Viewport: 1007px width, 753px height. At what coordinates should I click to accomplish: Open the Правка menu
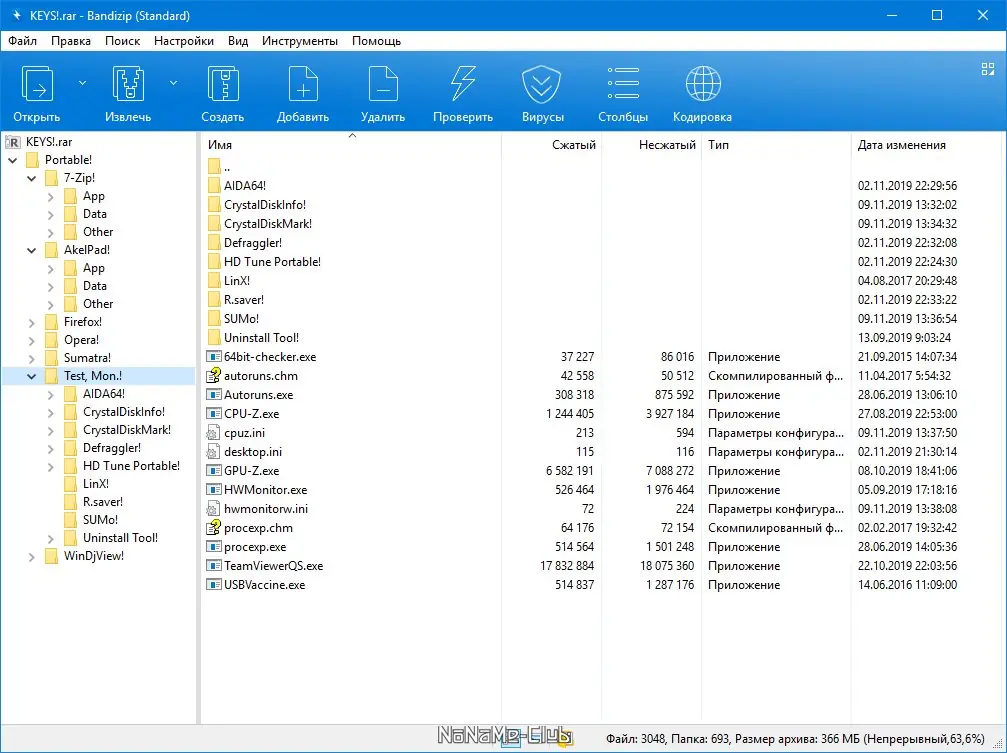[71, 40]
